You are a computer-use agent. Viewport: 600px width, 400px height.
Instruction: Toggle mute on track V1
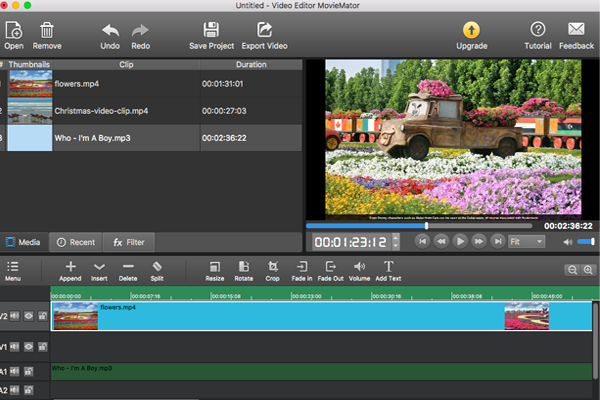click(15, 347)
